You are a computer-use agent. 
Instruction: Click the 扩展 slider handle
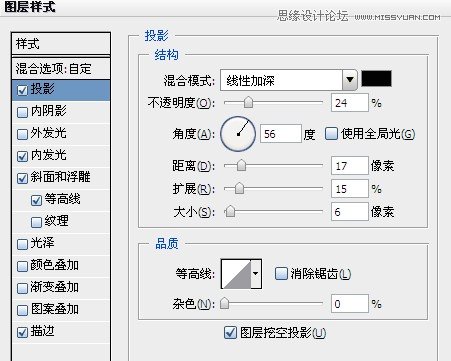(239, 189)
